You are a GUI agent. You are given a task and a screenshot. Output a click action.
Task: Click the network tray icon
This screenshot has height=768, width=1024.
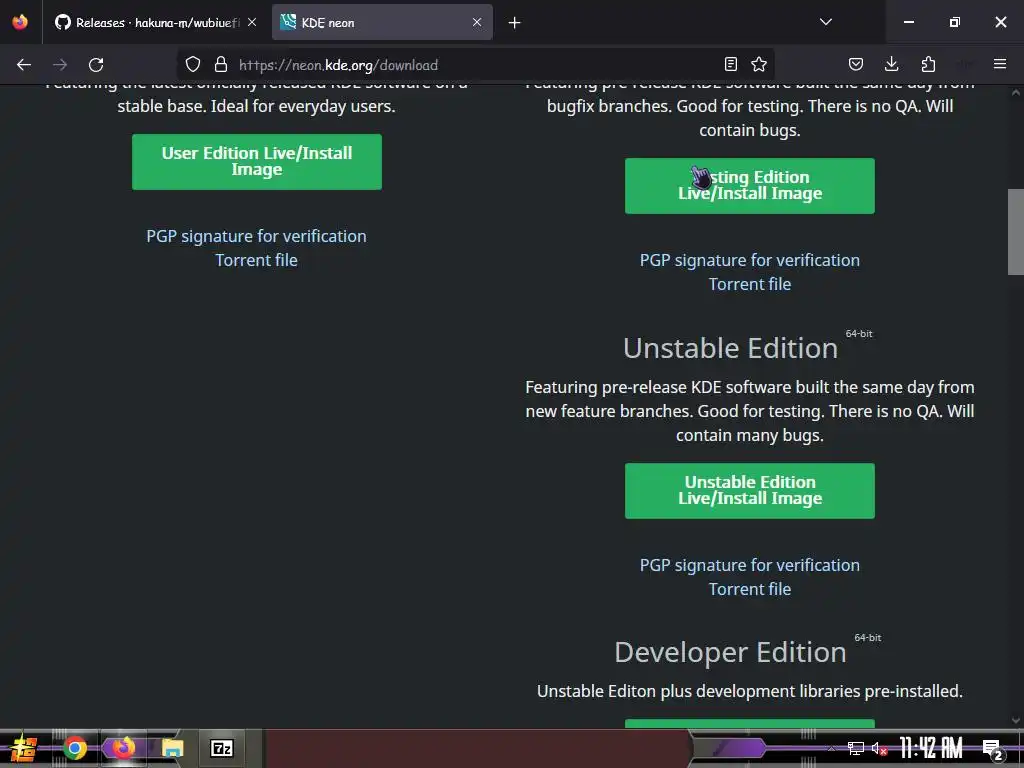coord(856,748)
